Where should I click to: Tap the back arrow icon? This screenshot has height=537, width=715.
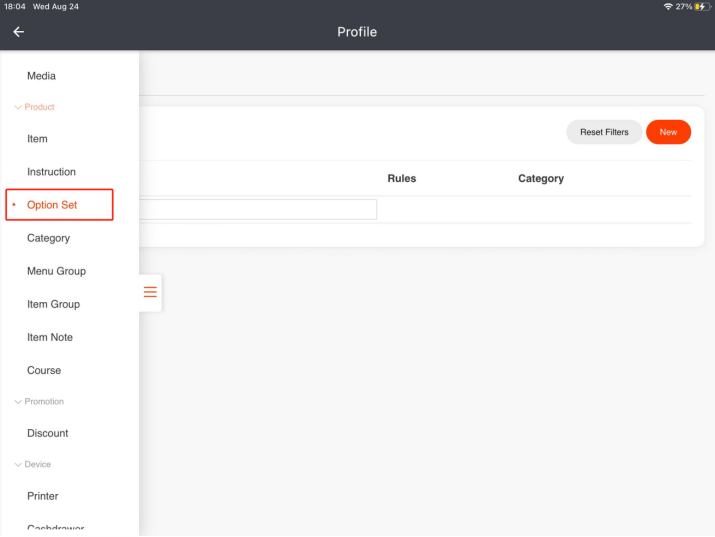click(18, 32)
